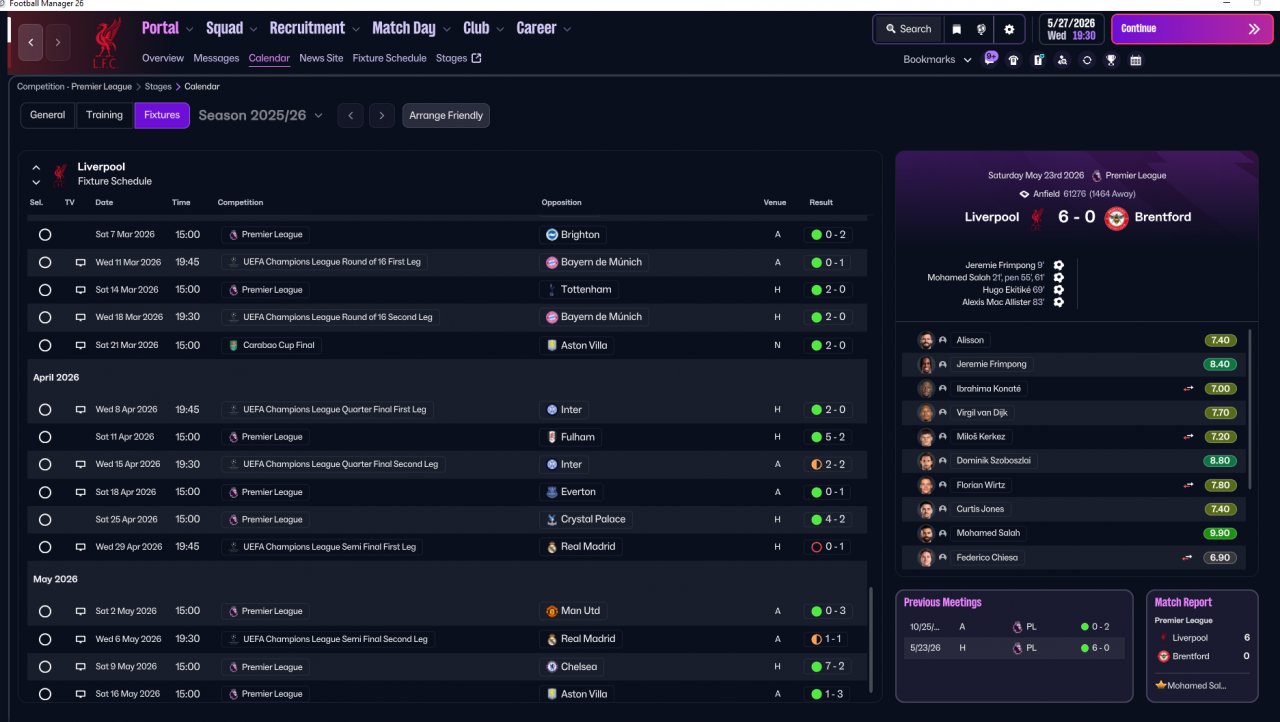
Task: Click the TV icon on the Tottenham row
Action: click(81, 290)
